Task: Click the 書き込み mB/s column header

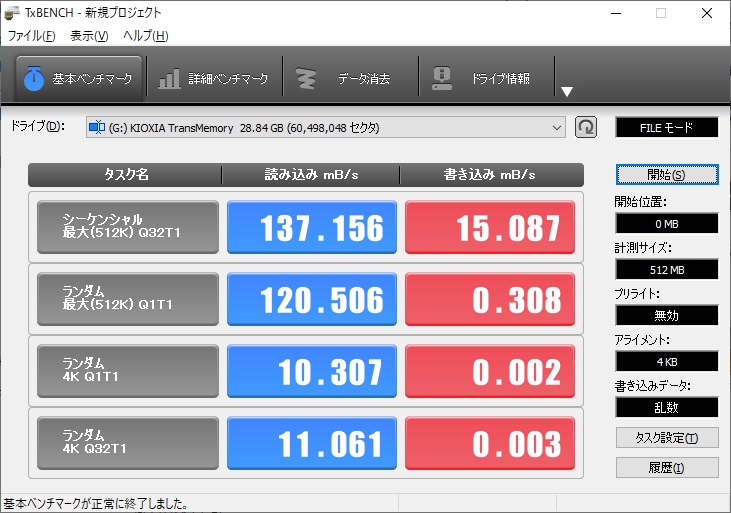Action: click(x=491, y=175)
